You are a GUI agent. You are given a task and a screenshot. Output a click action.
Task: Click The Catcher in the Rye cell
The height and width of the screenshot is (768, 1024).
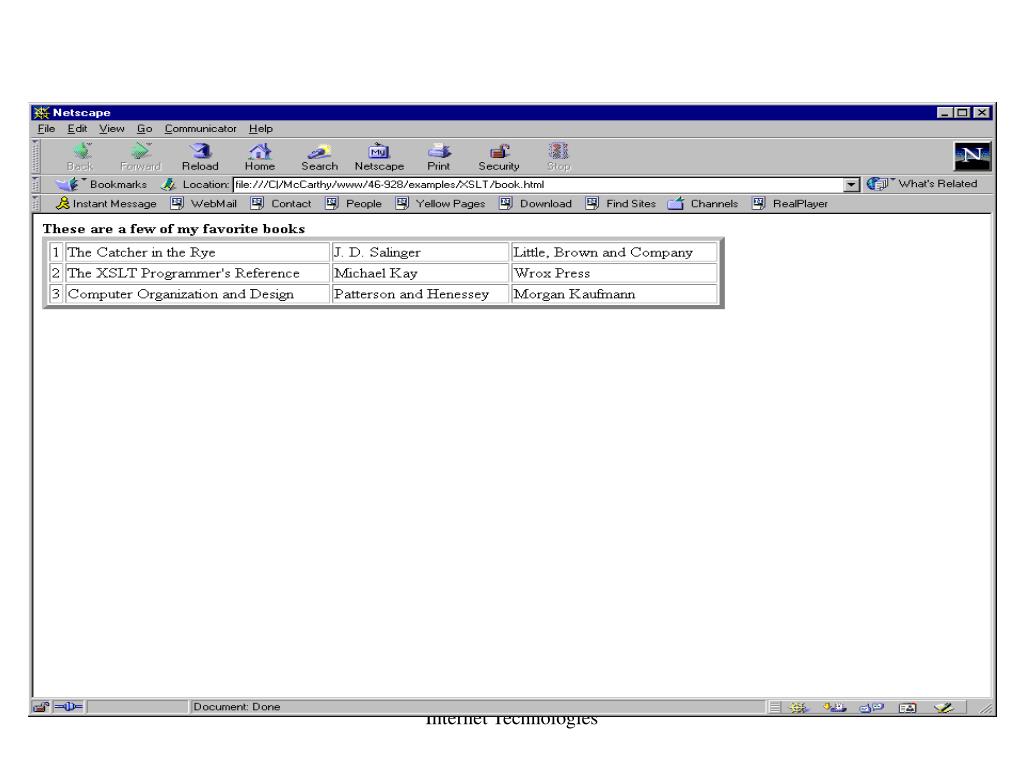pos(197,252)
